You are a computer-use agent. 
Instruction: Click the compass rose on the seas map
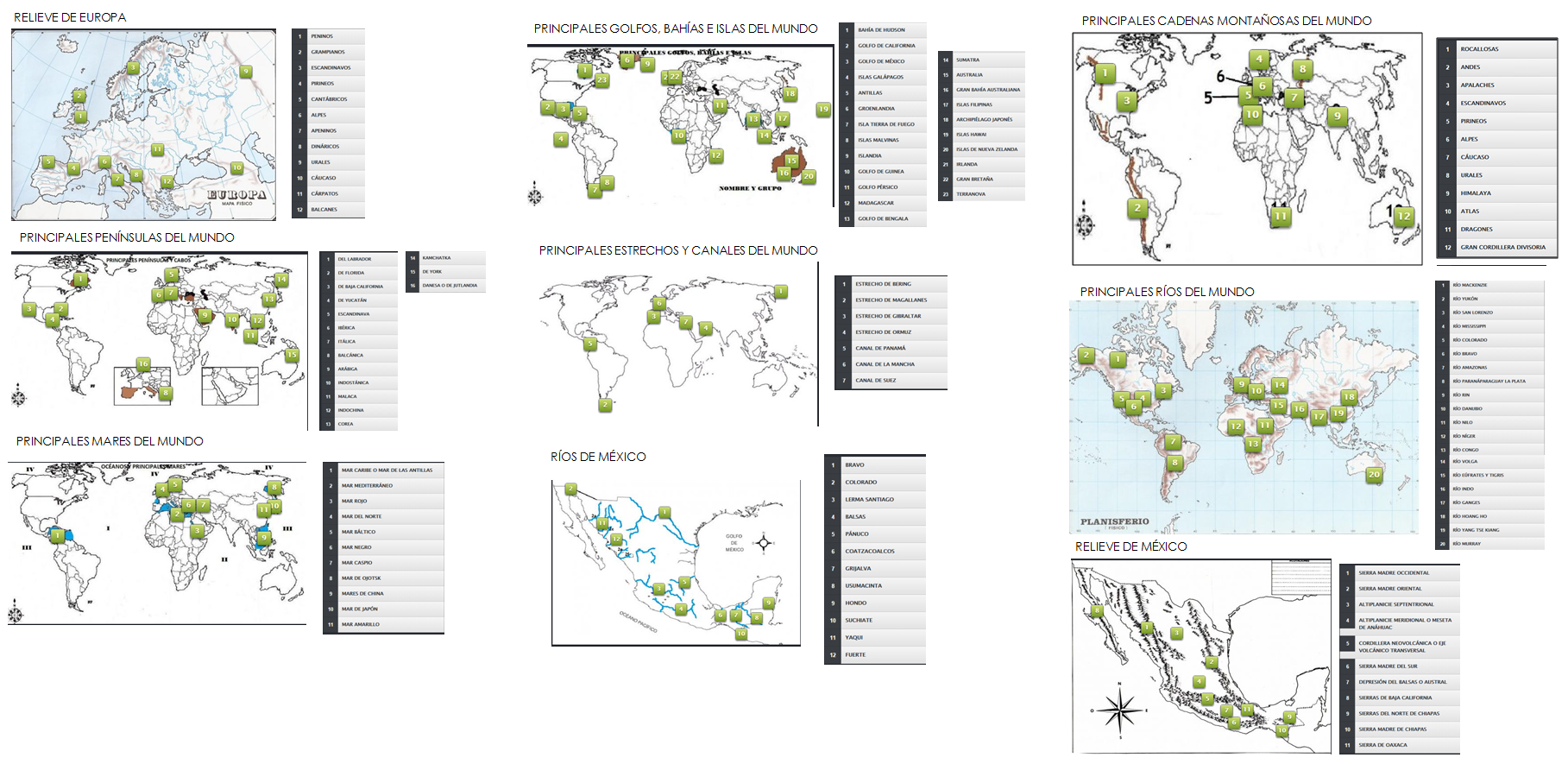15,612
